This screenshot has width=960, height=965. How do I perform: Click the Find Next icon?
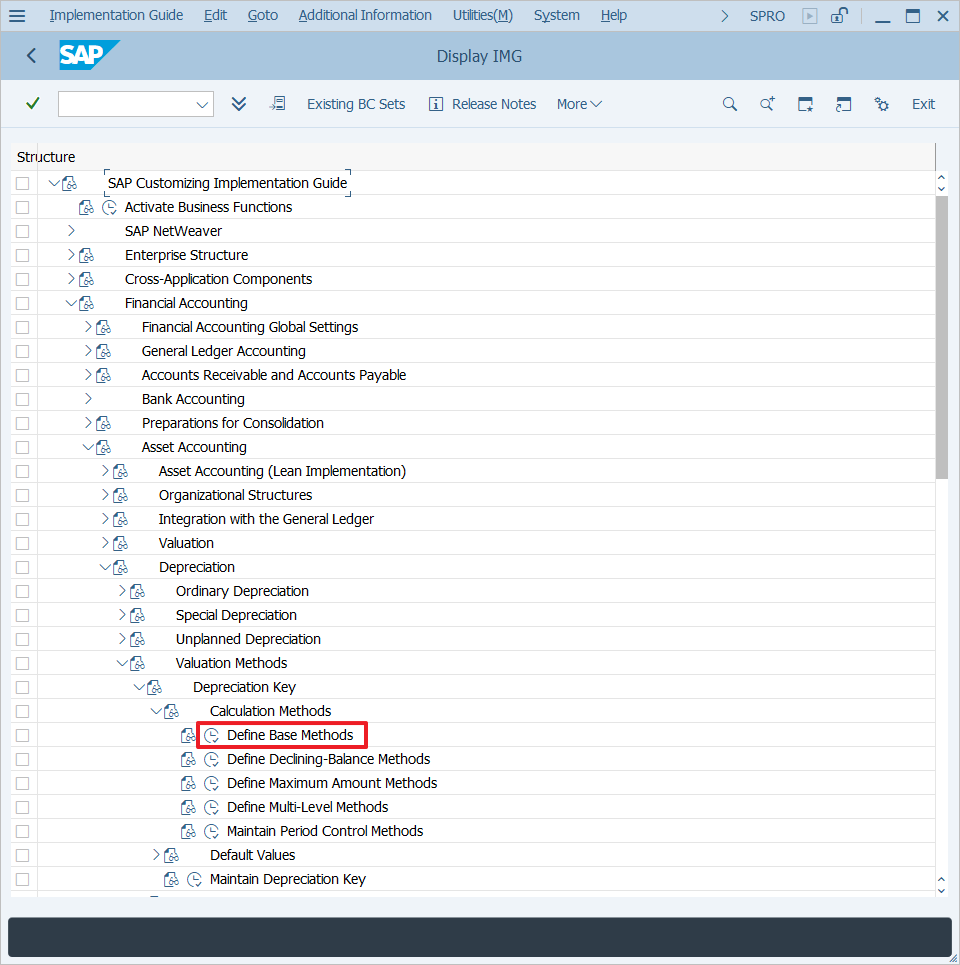[x=767, y=104]
